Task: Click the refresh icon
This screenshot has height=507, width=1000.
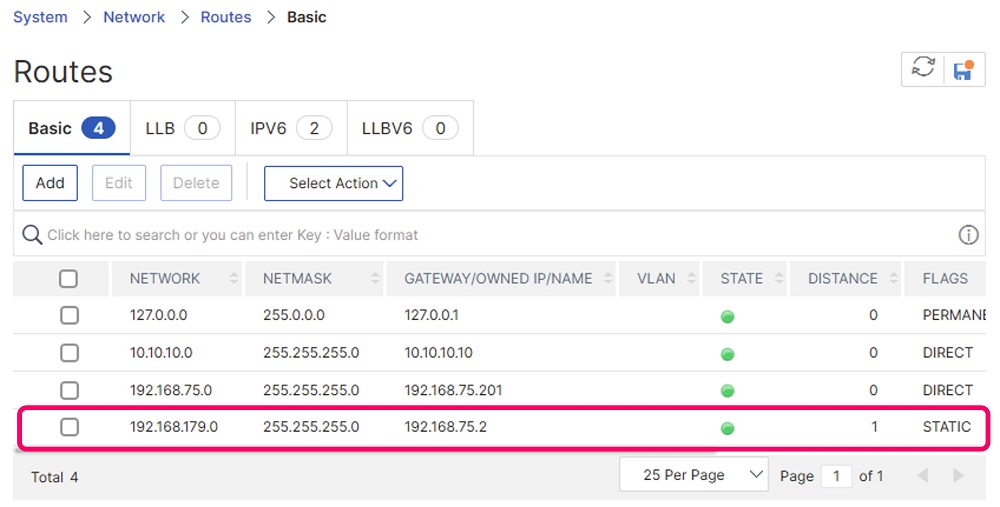Action: click(923, 68)
